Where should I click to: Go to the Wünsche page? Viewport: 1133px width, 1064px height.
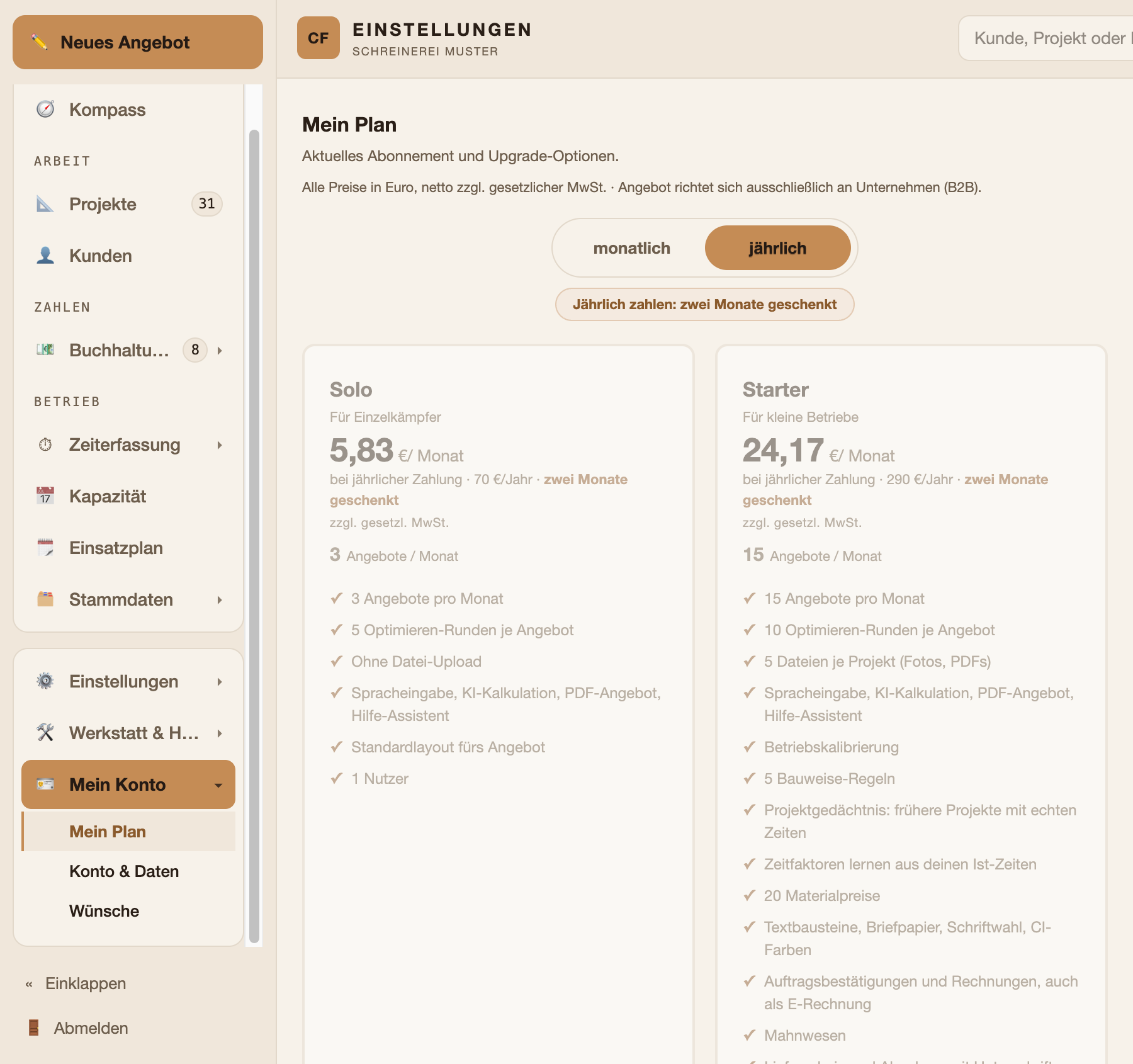(129, 911)
